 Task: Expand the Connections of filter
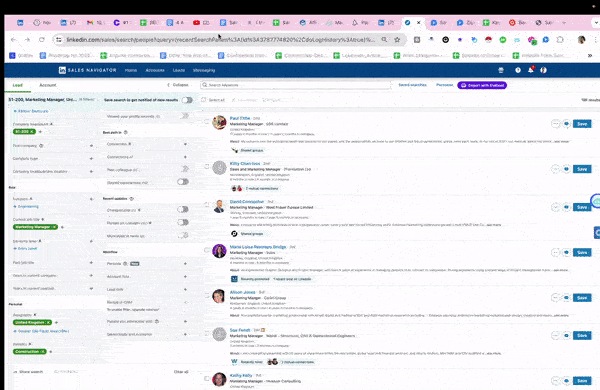pos(185,157)
